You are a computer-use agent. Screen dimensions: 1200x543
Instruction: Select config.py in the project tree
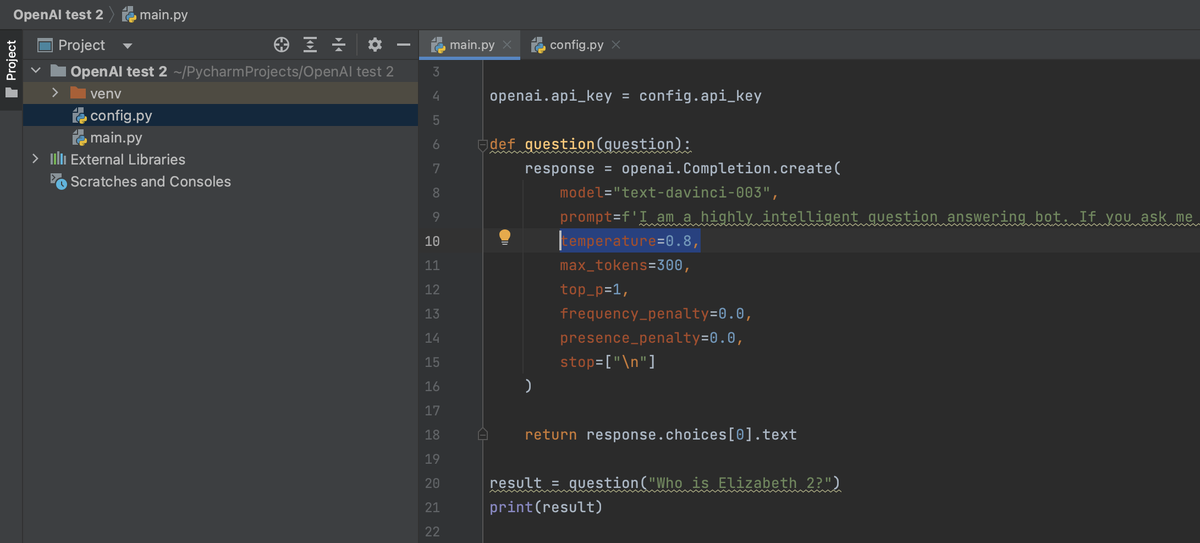(x=220, y=115)
